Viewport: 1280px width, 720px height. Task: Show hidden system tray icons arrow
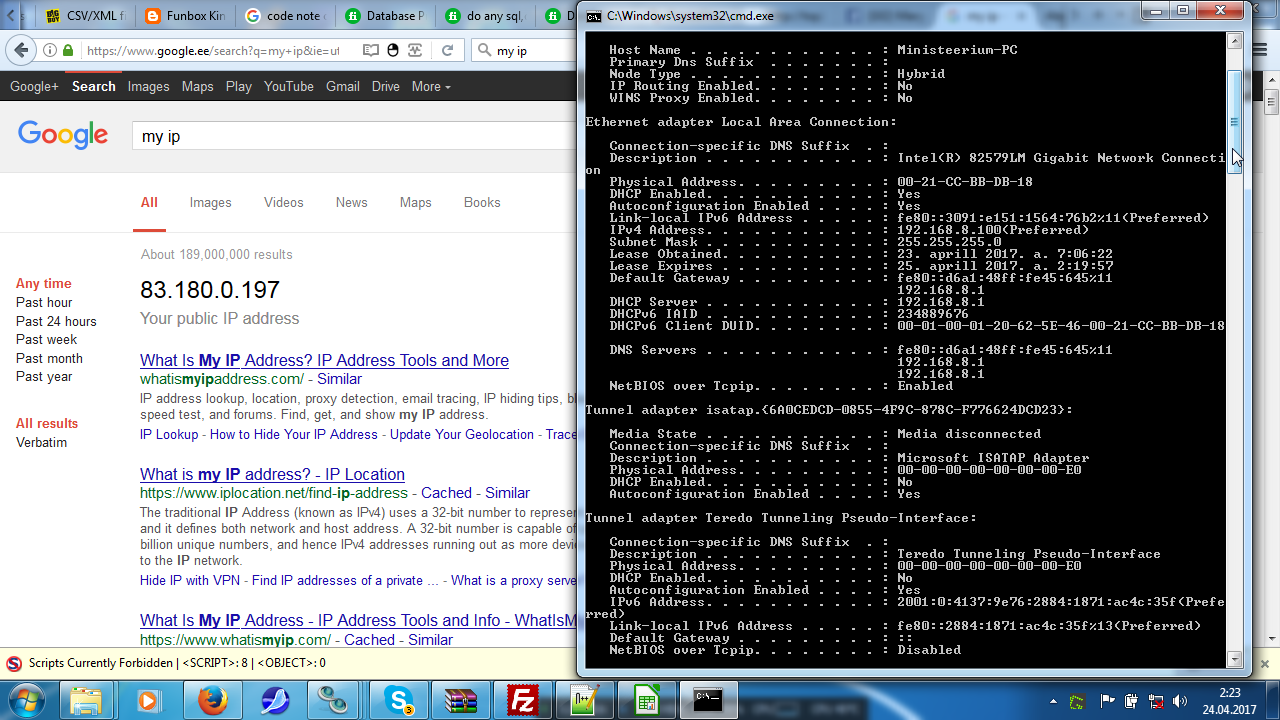click(x=1053, y=701)
